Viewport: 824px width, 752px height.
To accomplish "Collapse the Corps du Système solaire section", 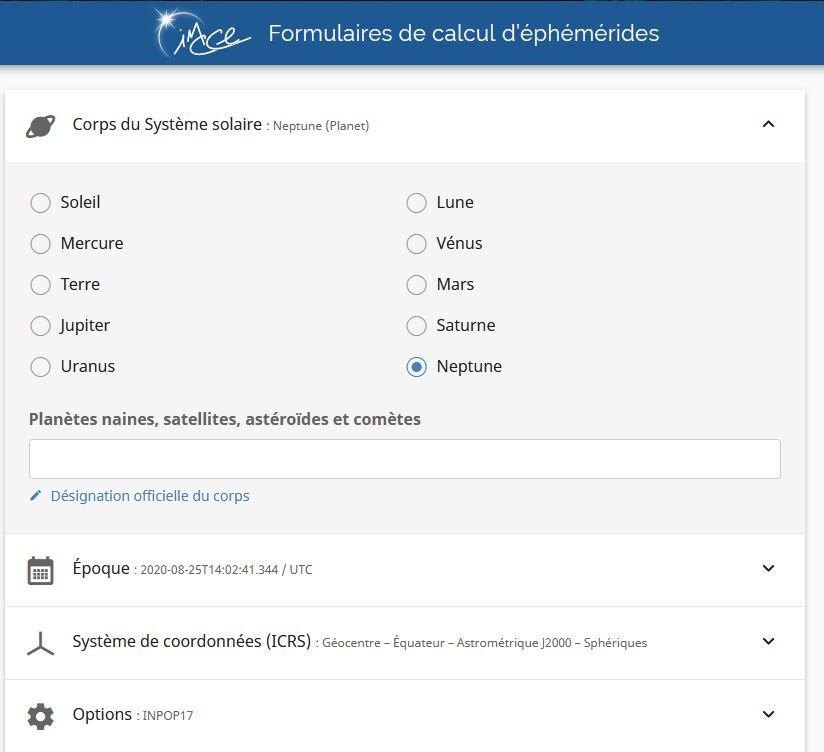I will click(x=768, y=125).
